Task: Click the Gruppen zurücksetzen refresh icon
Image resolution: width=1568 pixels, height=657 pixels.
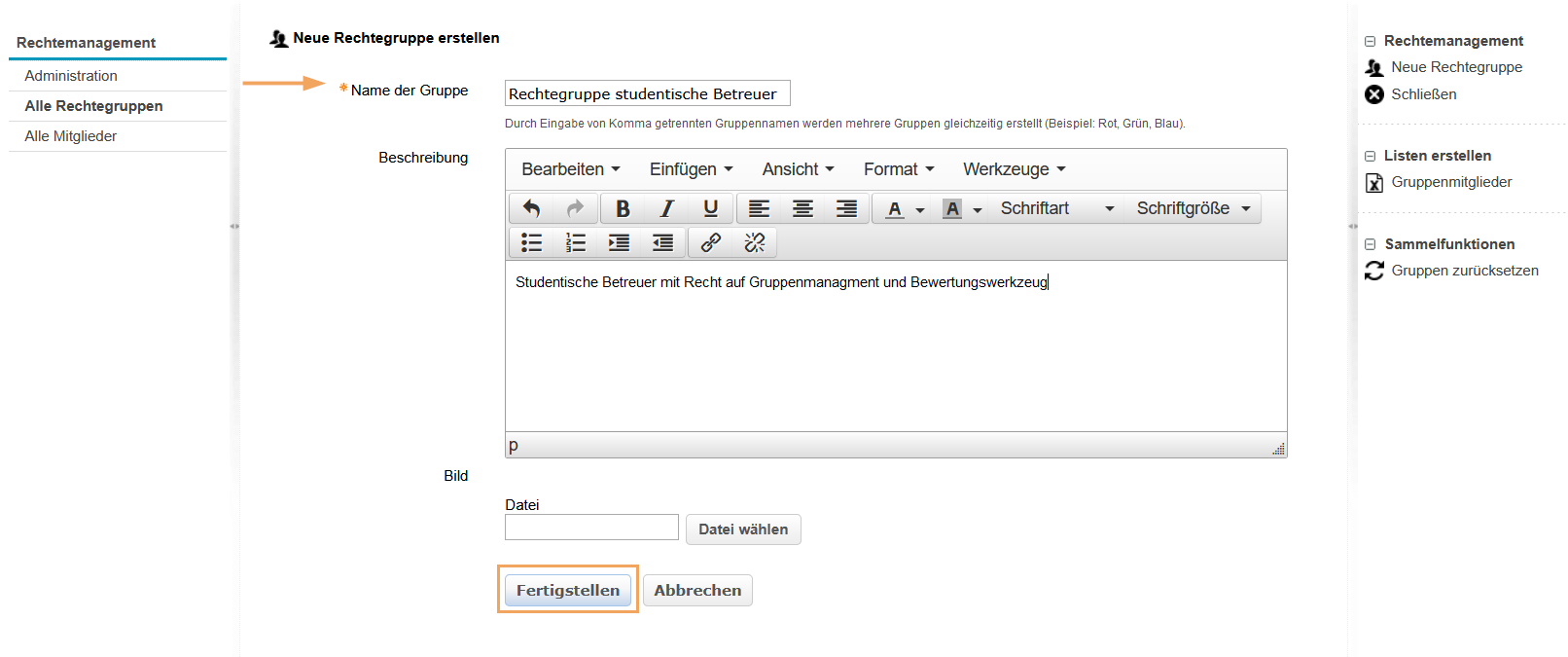Action: 1373,271
